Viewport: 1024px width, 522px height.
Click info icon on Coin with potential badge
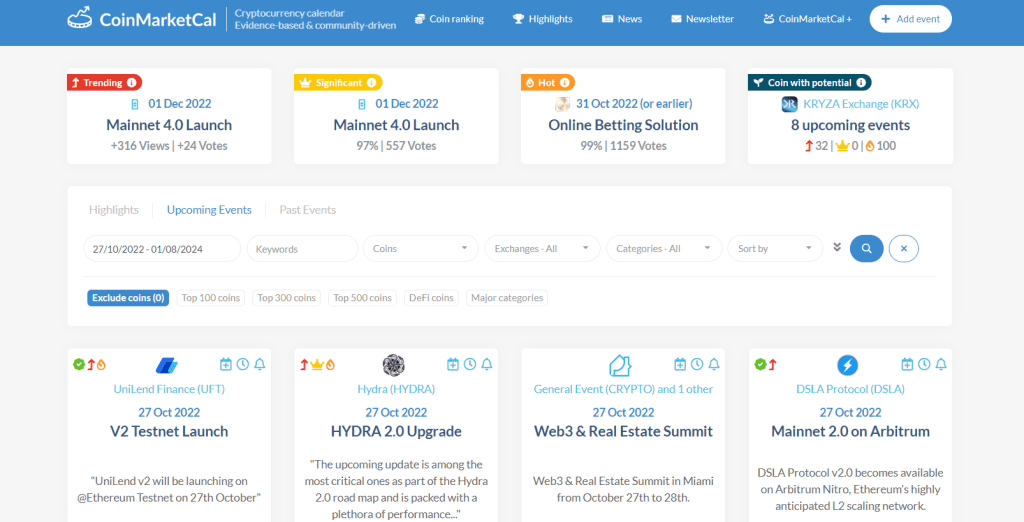point(861,82)
